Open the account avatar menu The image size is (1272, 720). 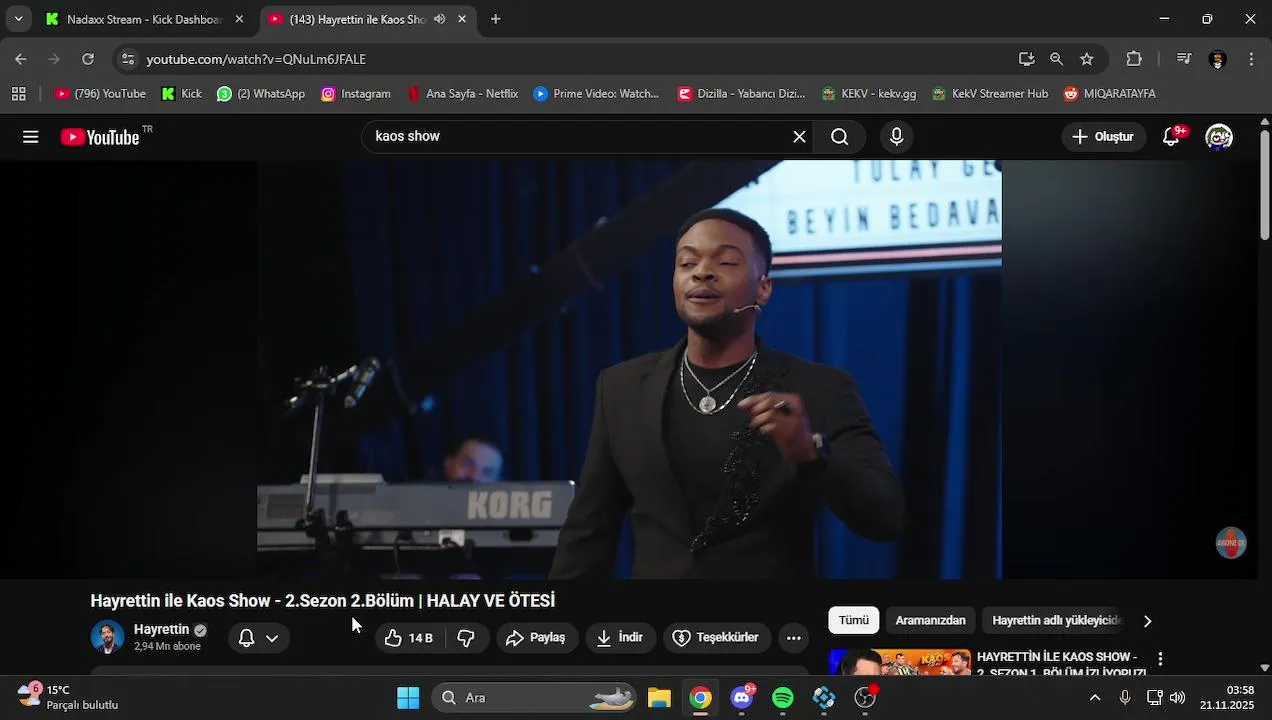click(x=1219, y=137)
